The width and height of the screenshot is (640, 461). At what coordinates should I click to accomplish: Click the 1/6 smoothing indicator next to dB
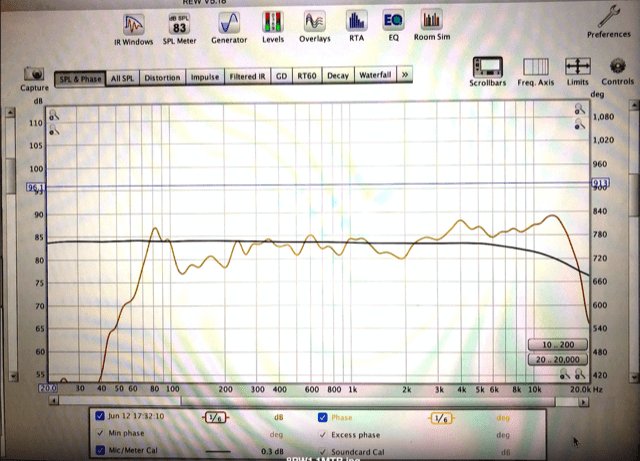coord(215,417)
